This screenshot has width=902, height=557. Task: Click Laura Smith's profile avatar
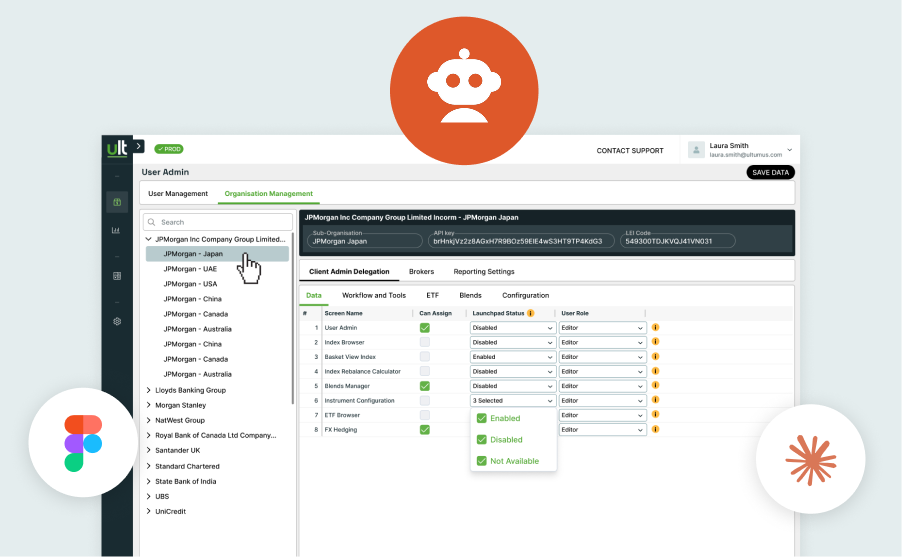[x=696, y=150]
